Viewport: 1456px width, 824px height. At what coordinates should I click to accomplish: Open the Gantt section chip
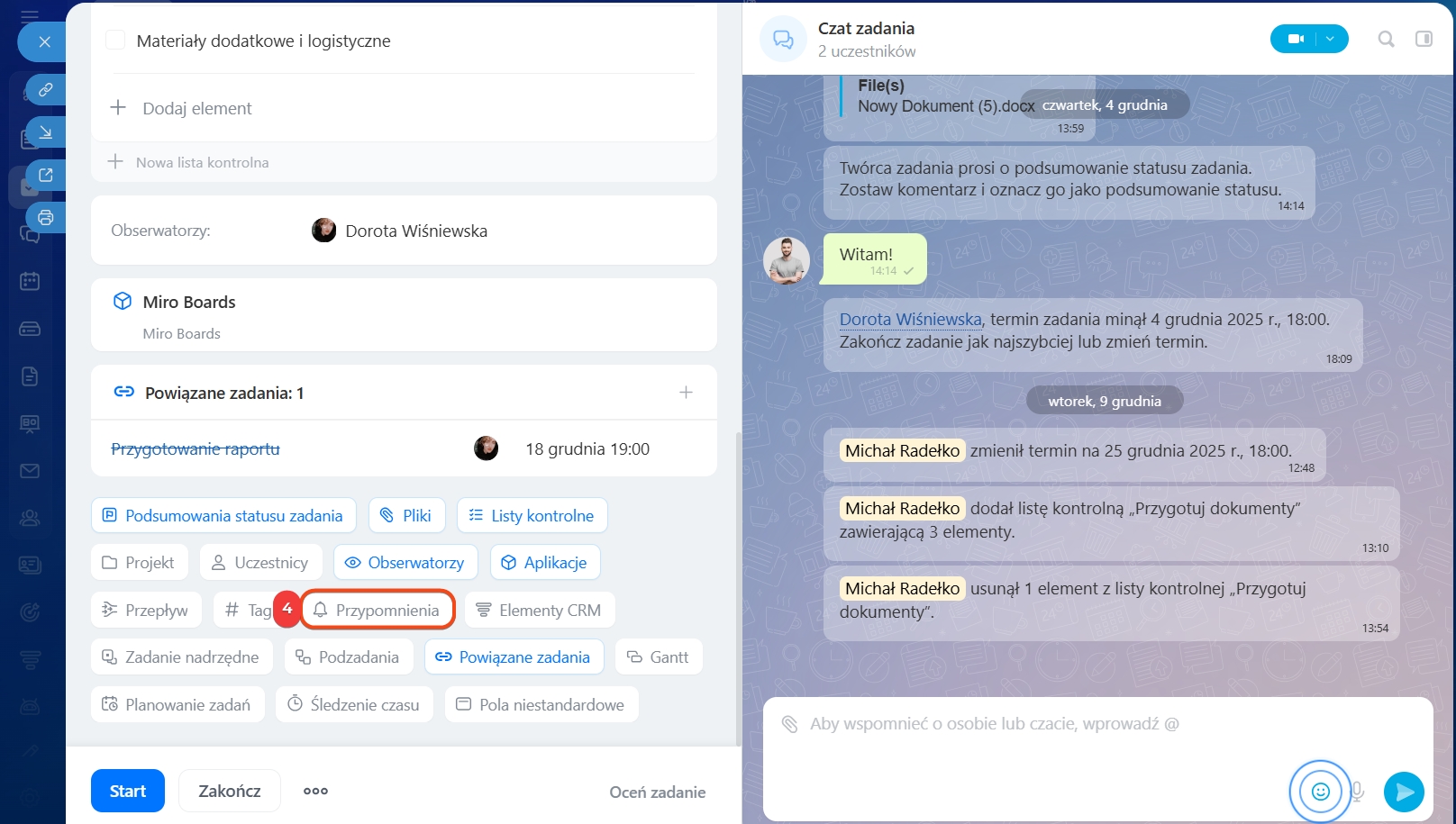pos(659,657)
